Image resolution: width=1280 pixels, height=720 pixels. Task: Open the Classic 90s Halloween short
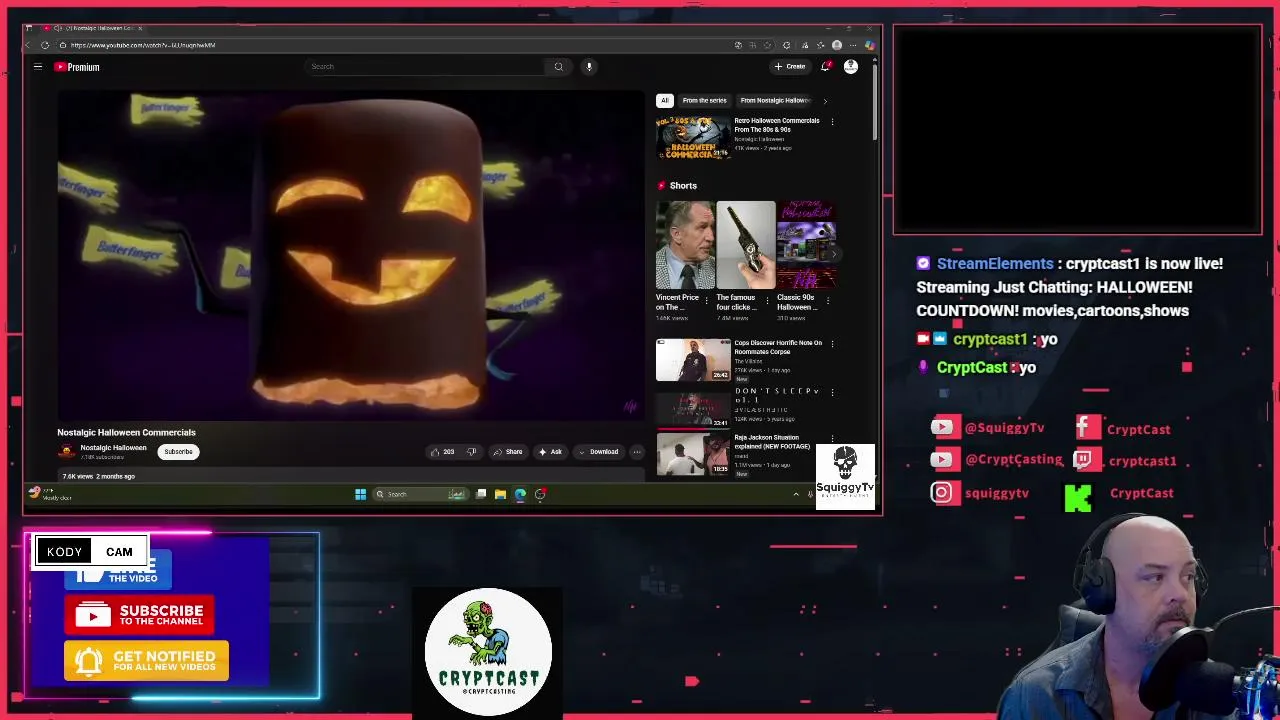tap(806, 245)
